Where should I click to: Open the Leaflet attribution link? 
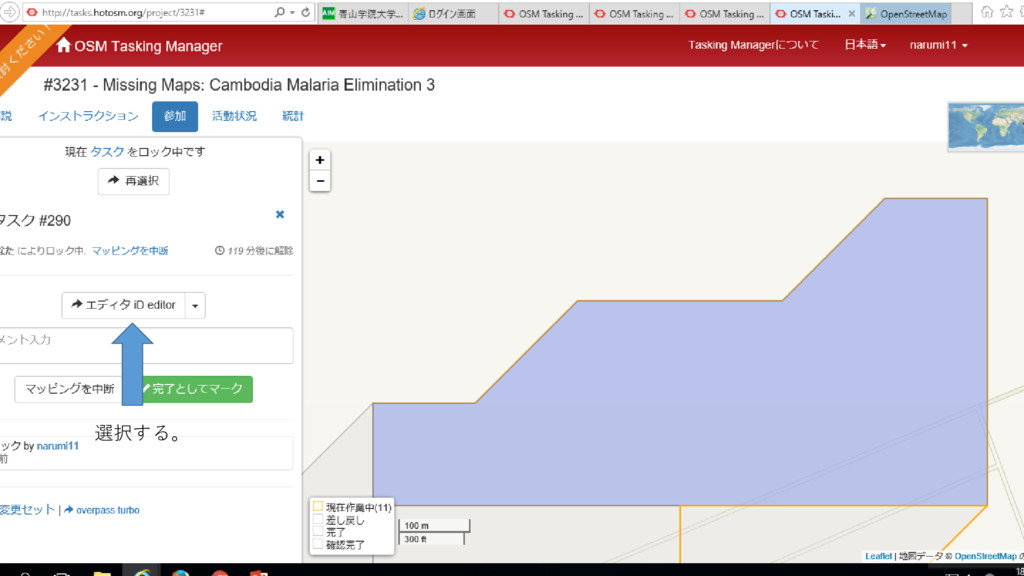point(878,556)
